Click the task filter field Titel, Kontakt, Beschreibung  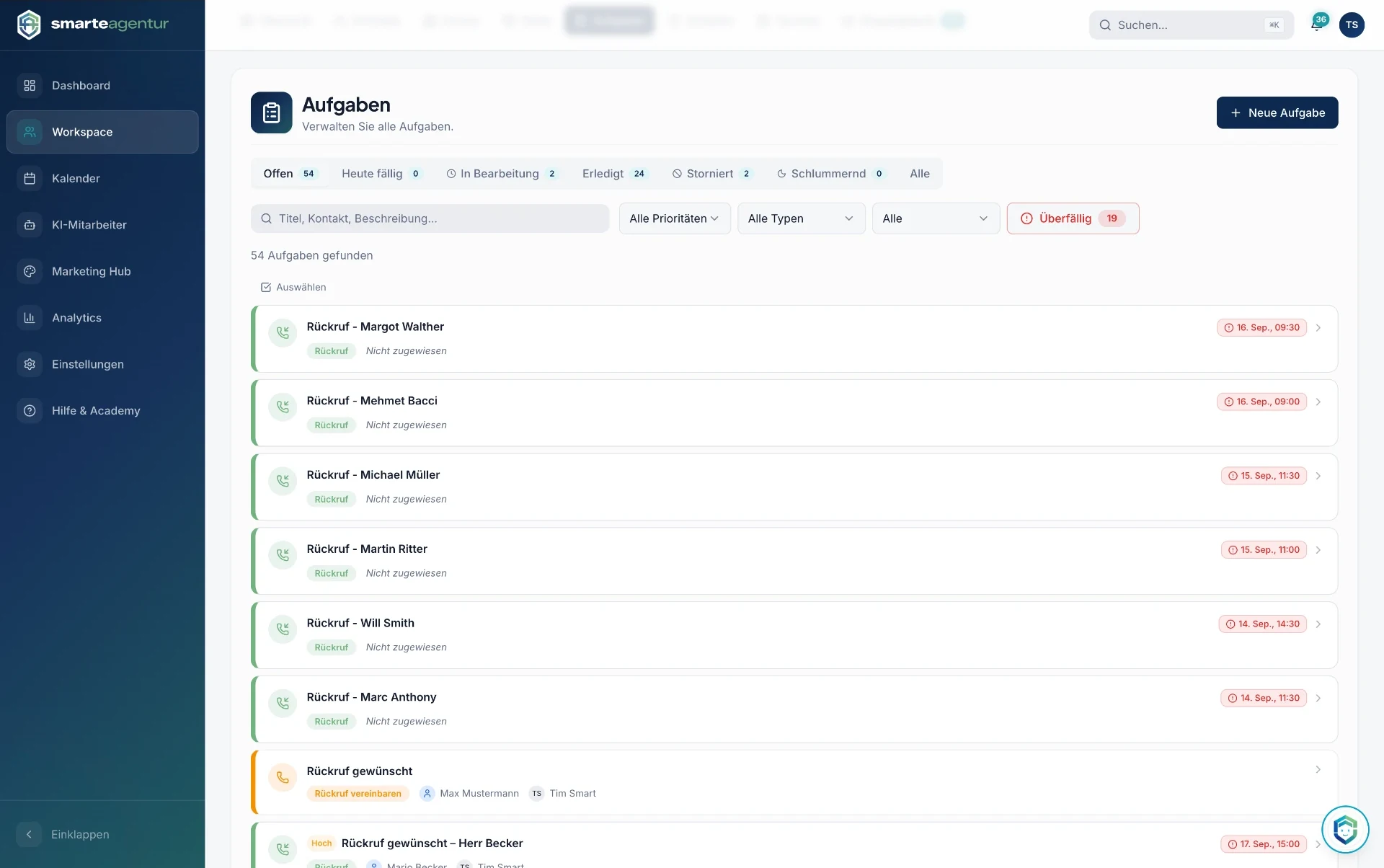pyautogui.click(x=430, y=218)
